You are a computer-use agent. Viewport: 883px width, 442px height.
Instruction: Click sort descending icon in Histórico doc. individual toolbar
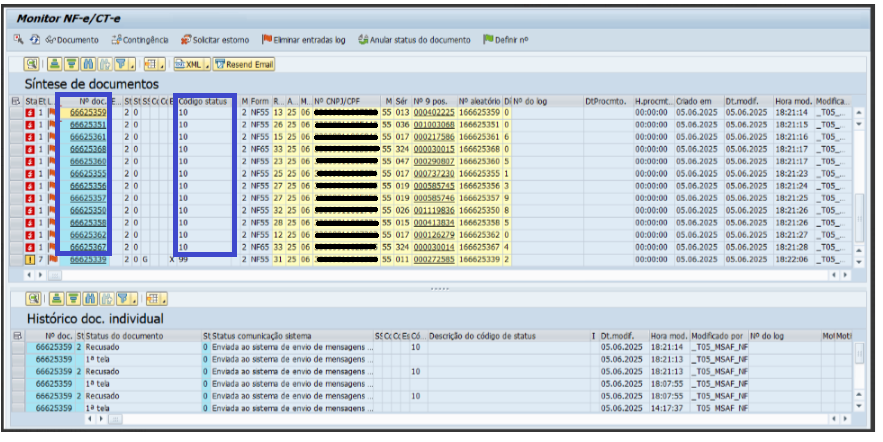pyautogui.click(x=73, y=298)
